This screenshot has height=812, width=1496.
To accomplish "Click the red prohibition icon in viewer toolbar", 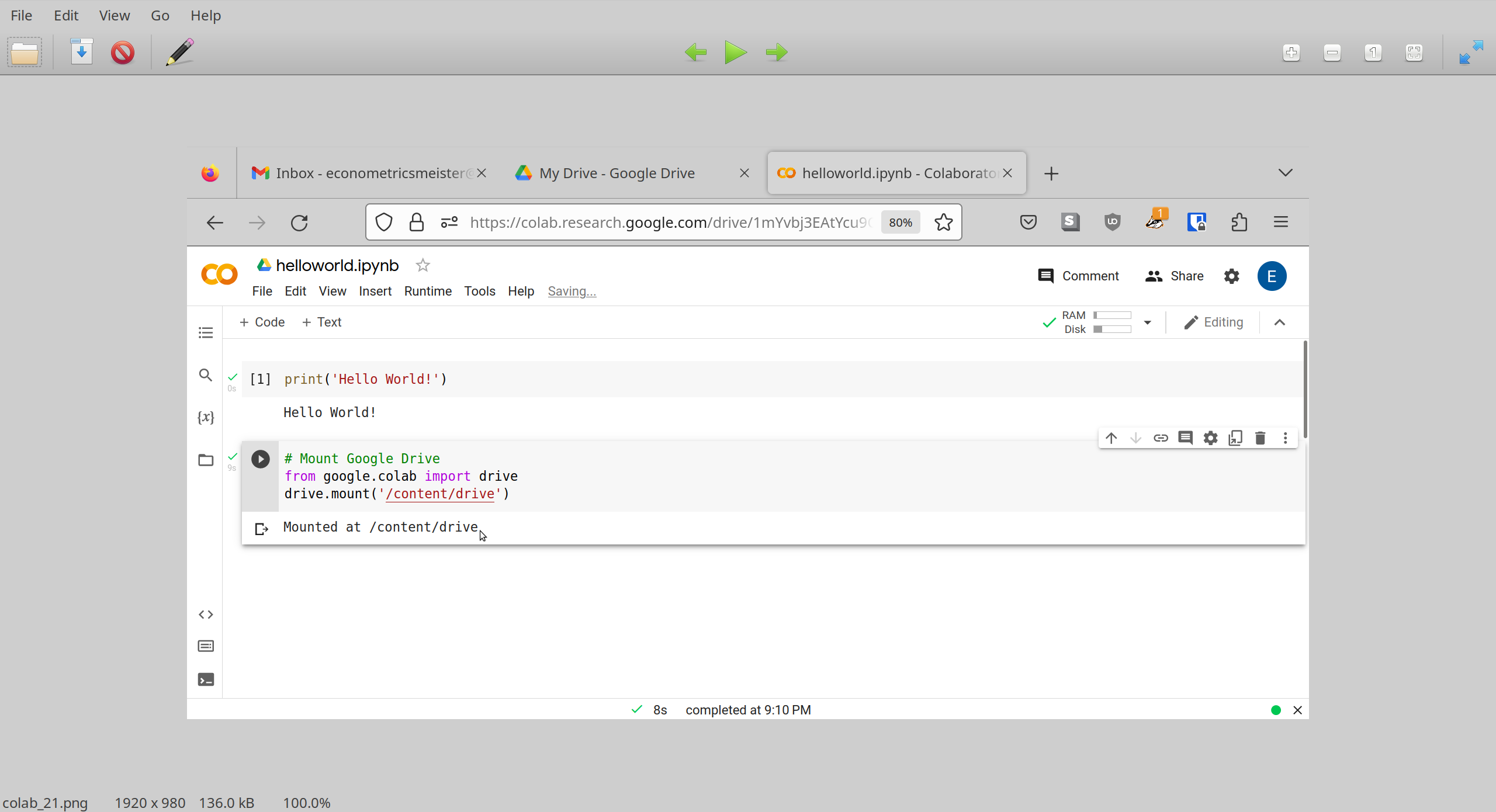I will 123,53.
